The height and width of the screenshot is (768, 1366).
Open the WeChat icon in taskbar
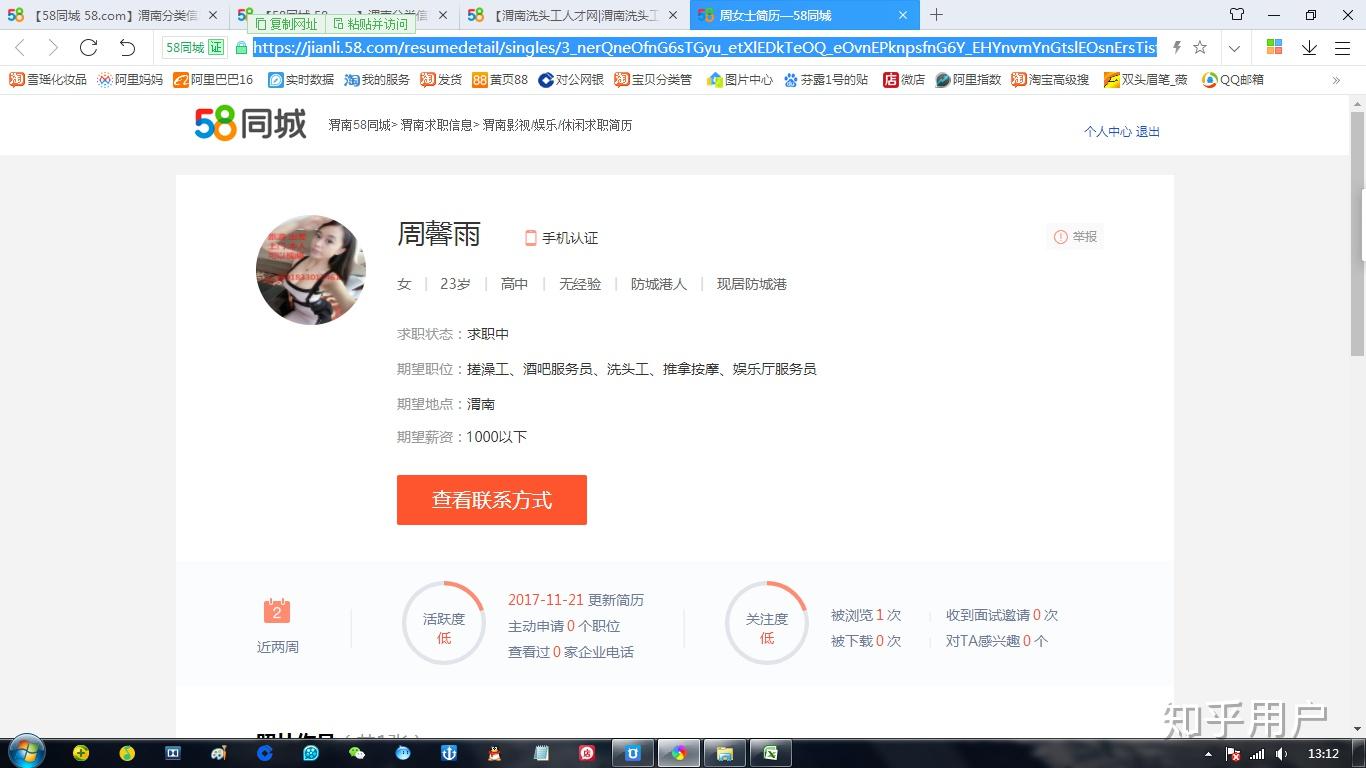pyautogui.click(x=356, y=753)
